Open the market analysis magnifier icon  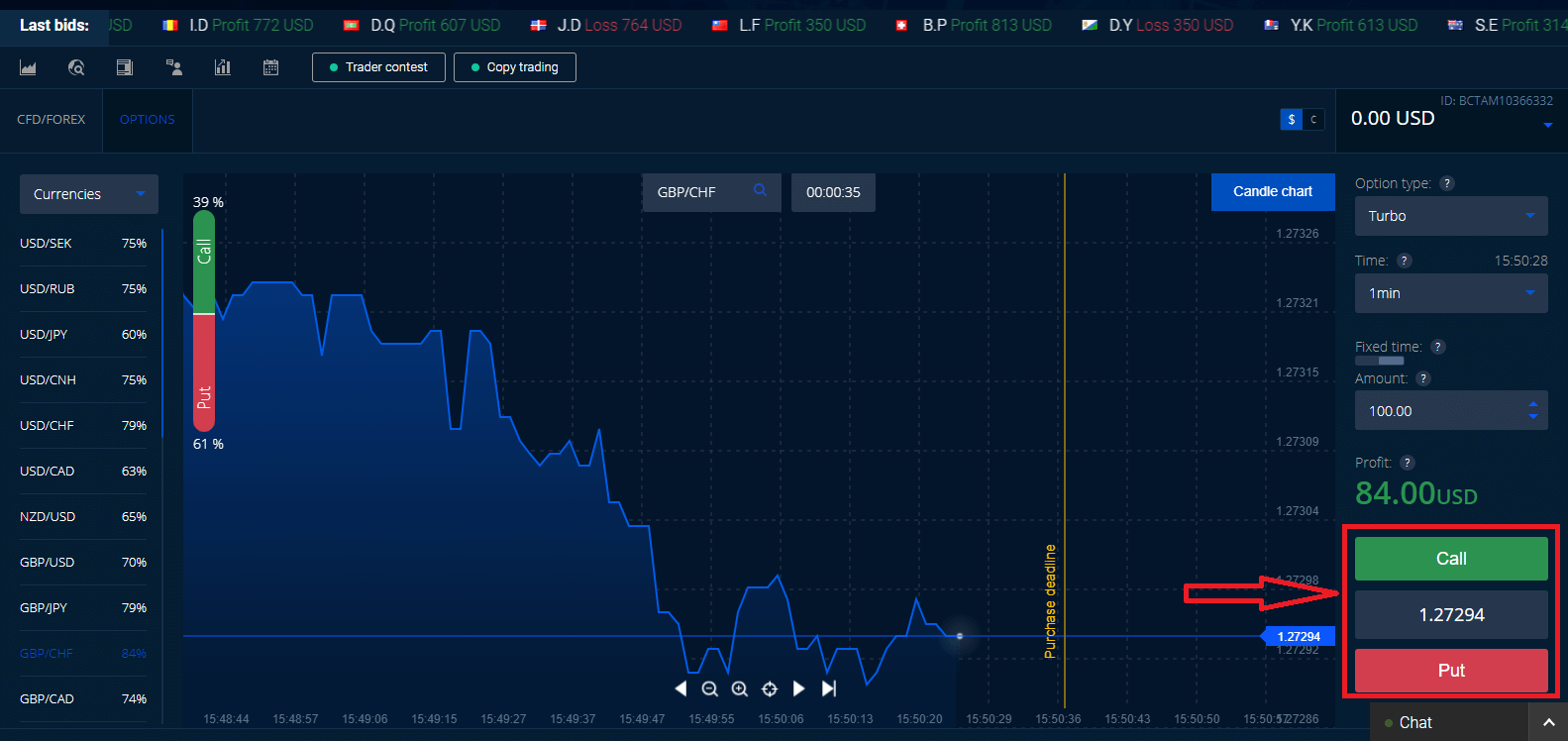[x=76, y=67]
